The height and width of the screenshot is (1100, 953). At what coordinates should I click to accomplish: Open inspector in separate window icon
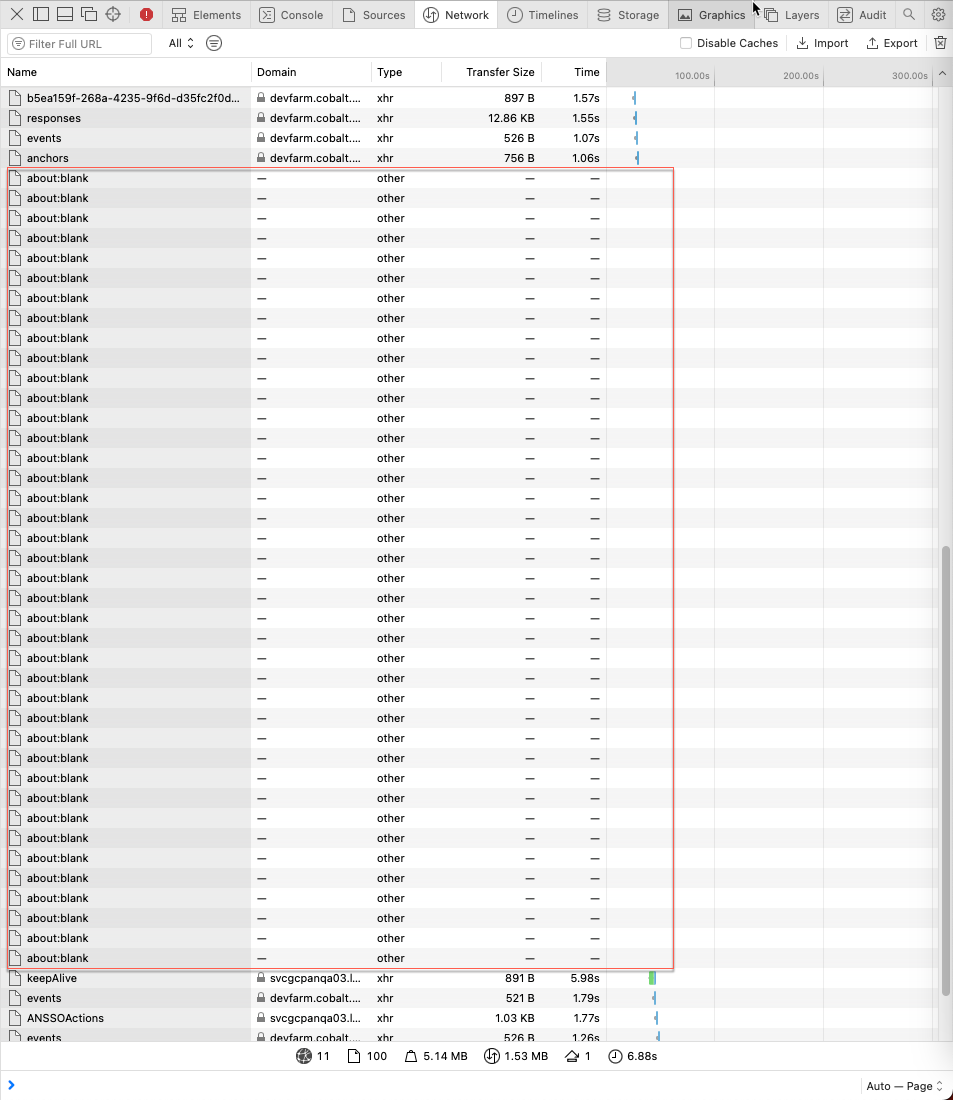pos(88,14)
